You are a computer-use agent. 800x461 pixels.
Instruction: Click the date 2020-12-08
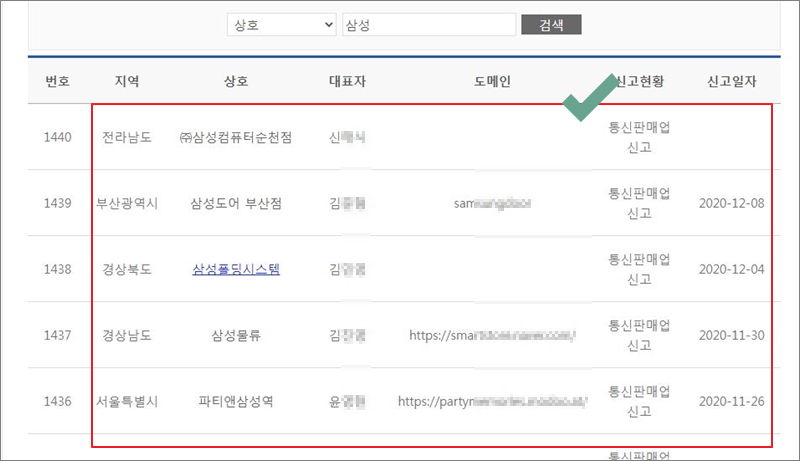point(731,203)
